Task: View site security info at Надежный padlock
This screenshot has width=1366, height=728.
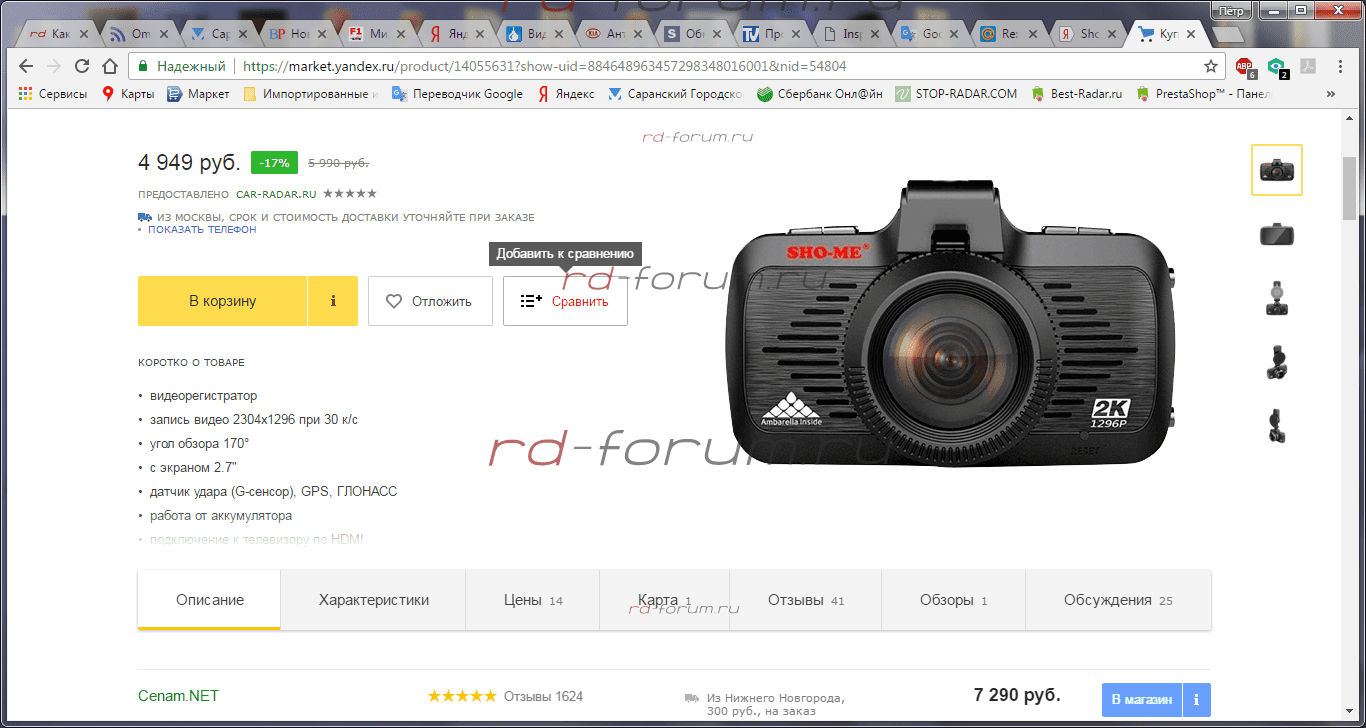Action: [181, 66]
